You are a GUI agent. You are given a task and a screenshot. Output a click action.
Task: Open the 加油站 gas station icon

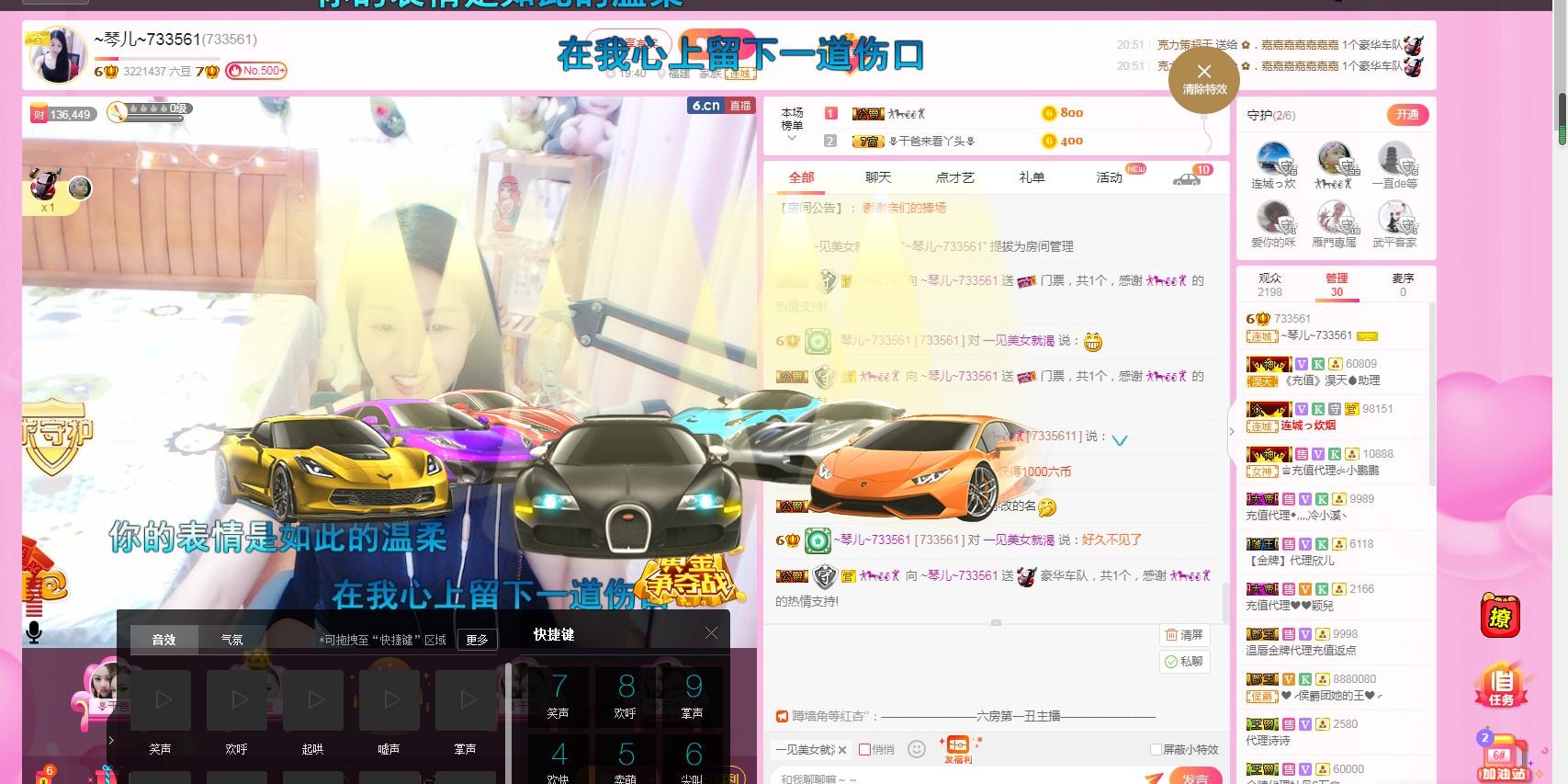1502,757
